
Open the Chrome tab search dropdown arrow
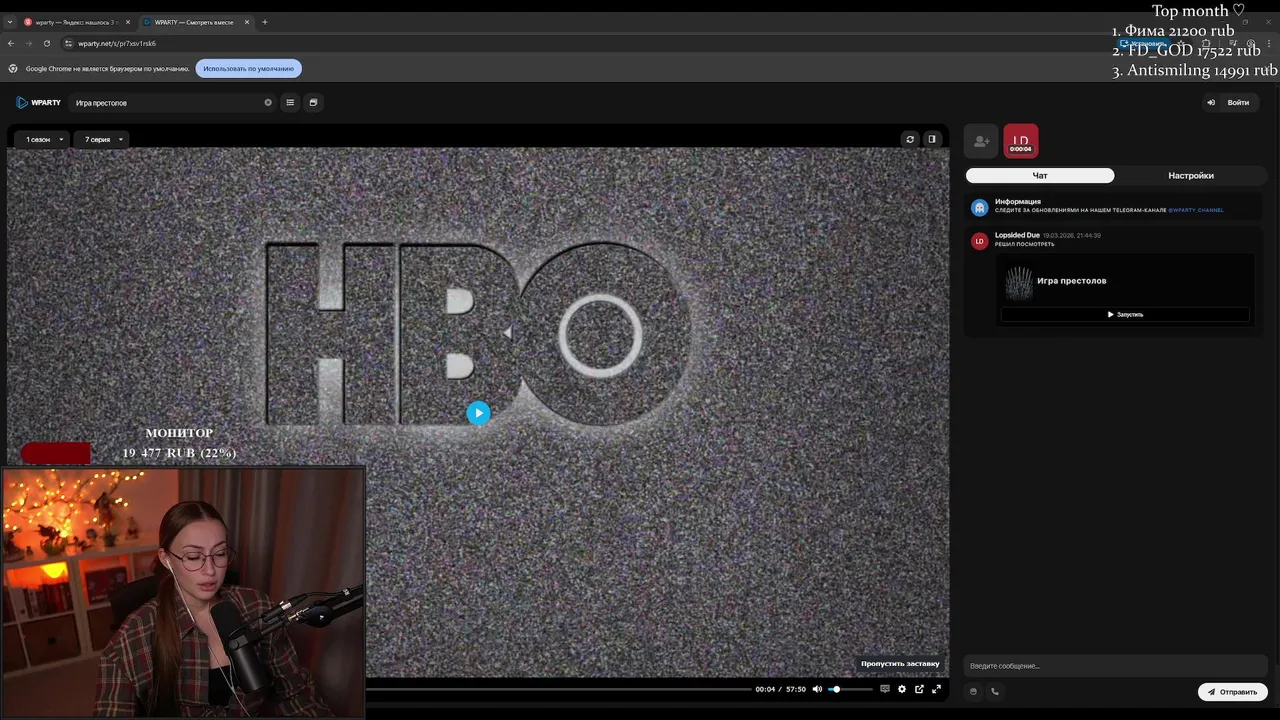[x=10, y=22]
